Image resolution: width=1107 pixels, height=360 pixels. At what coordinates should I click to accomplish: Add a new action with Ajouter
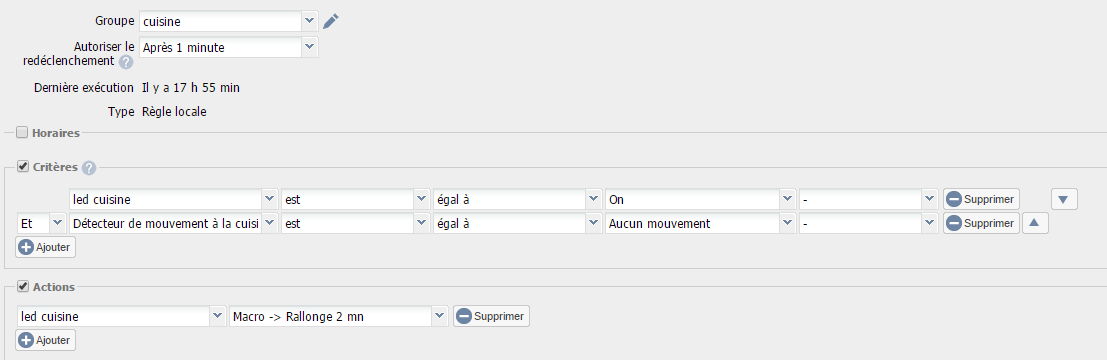[x=46, y=340]
